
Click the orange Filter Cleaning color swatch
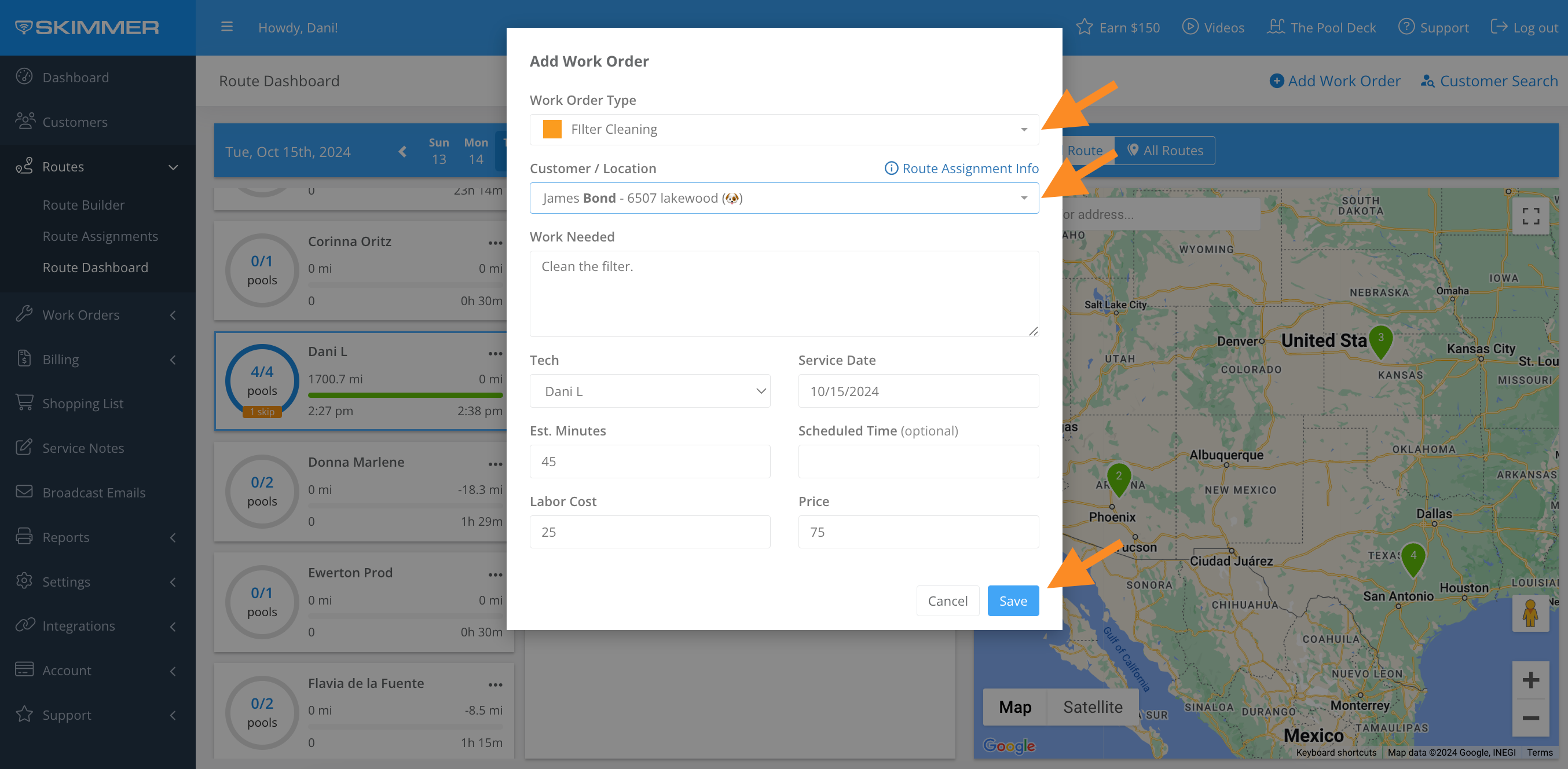552,129
